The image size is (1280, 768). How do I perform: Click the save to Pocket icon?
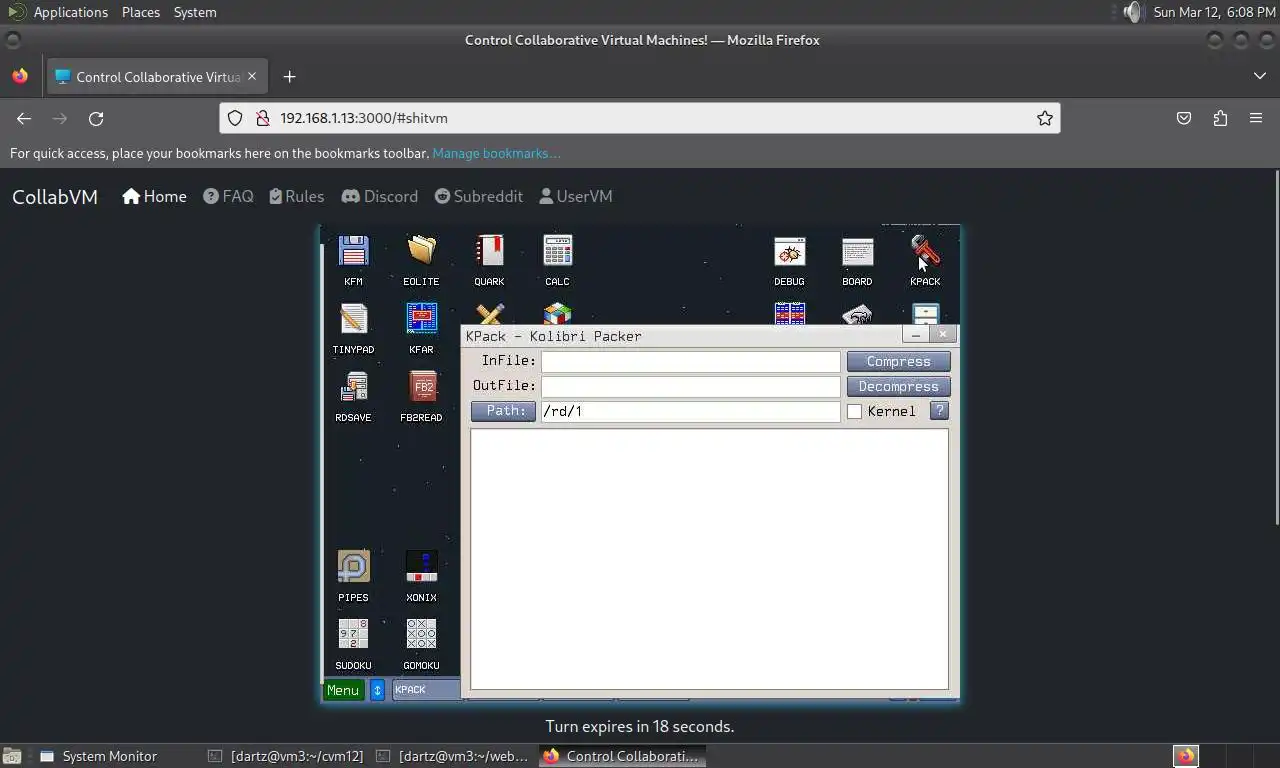point(1184,118)
